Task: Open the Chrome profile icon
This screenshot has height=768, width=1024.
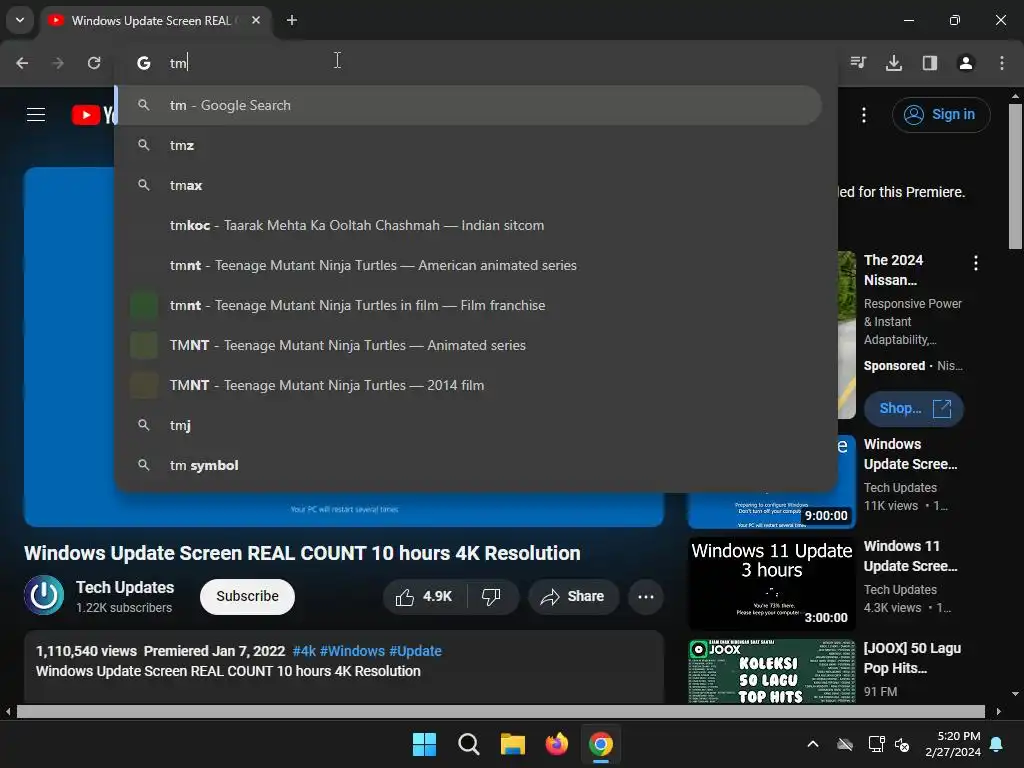Action: pyautogui.click(x=966, y=63)
